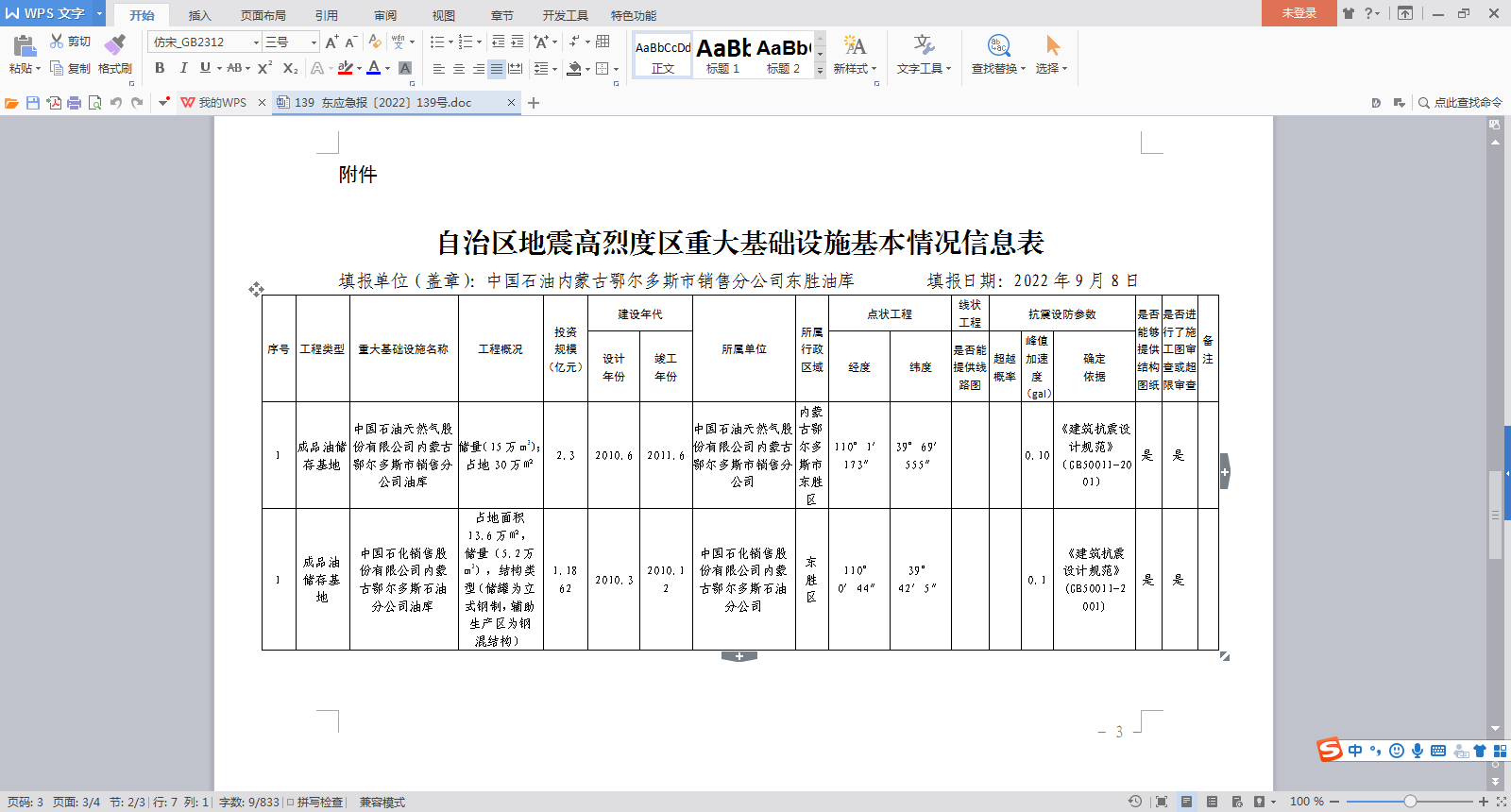Align text right
The width and height of the screenshot is (1511, 812).
tap(478, 69)
